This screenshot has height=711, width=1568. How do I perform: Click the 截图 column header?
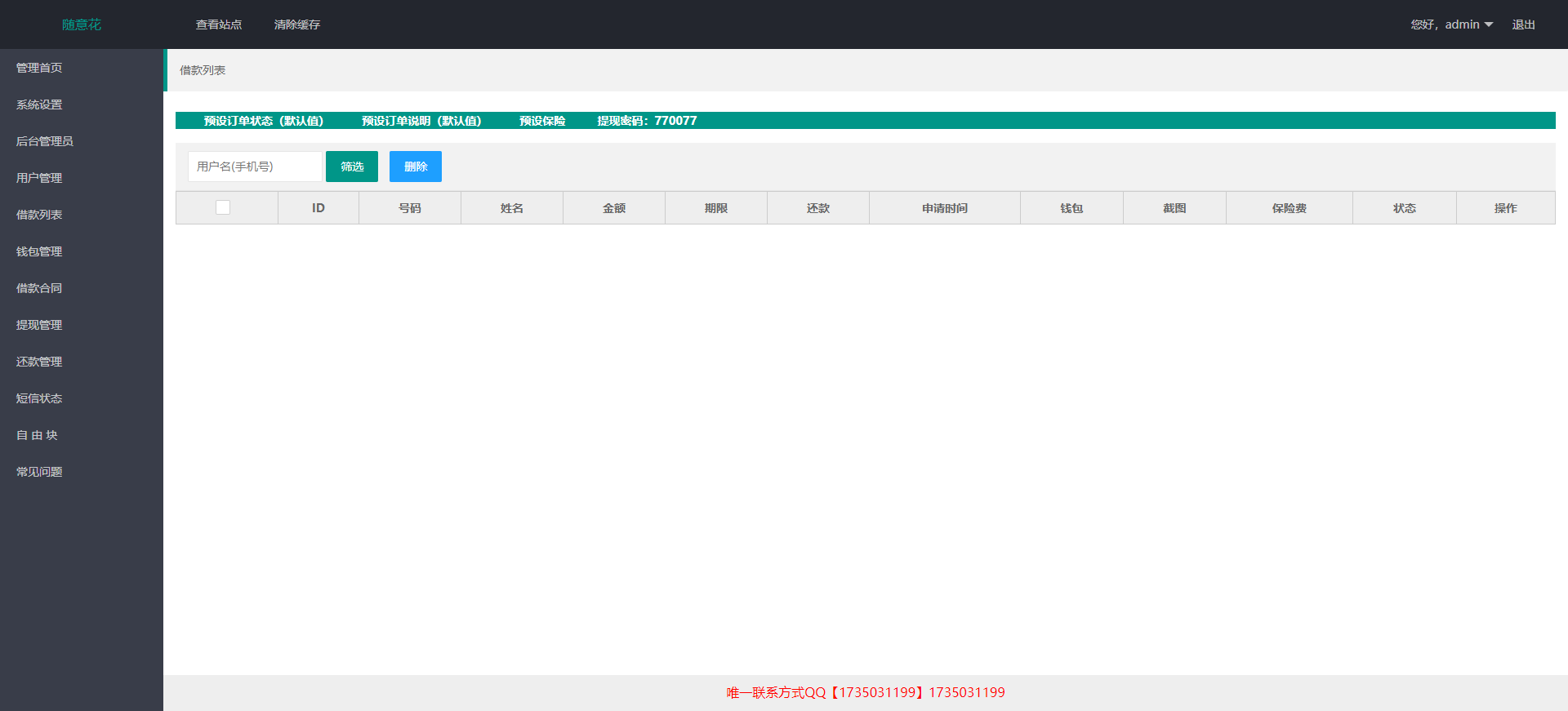pyautogui.click(x=1174, y=208)
